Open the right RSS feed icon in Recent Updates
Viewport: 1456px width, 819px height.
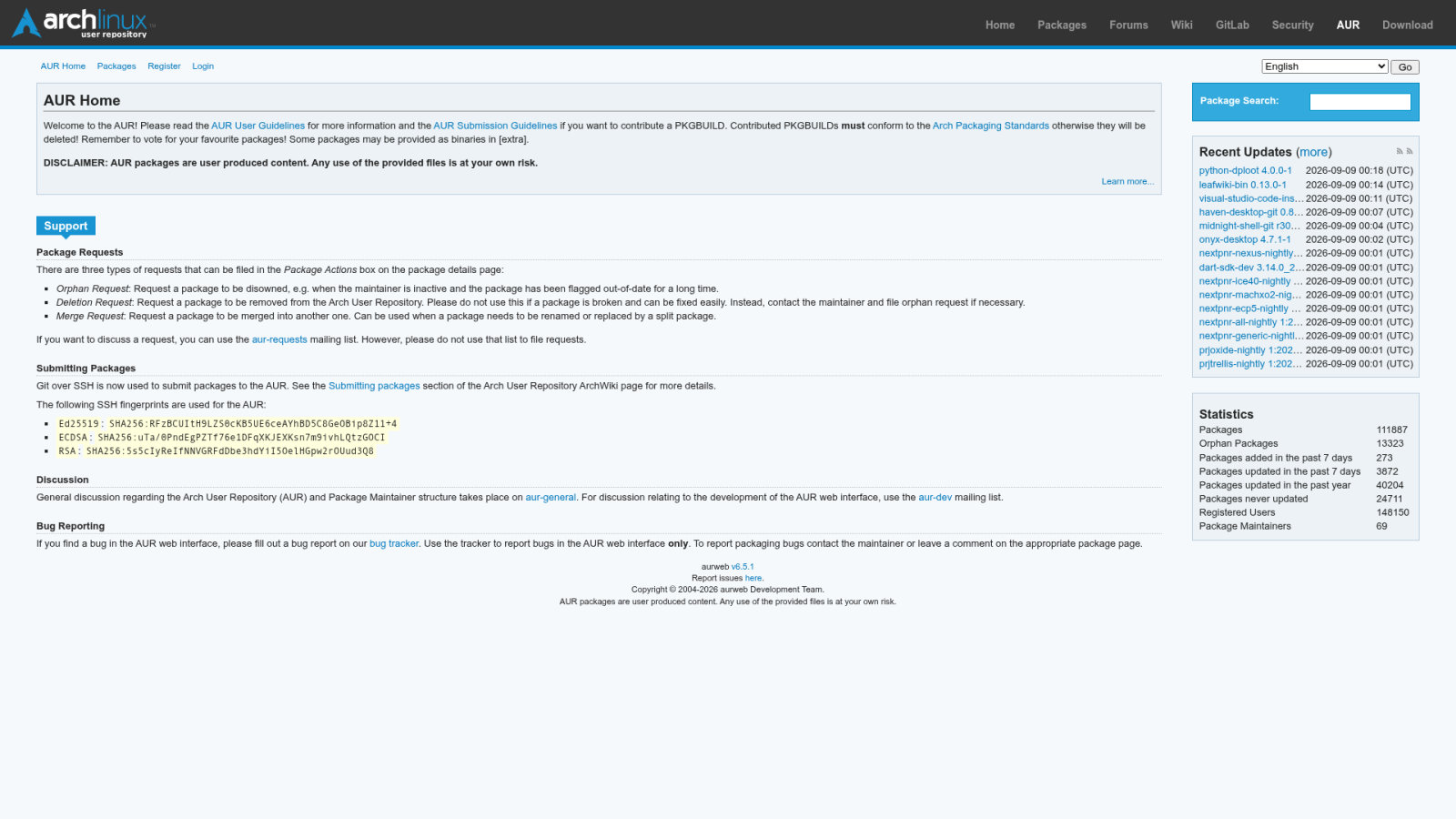click(x=1410, y=151)
